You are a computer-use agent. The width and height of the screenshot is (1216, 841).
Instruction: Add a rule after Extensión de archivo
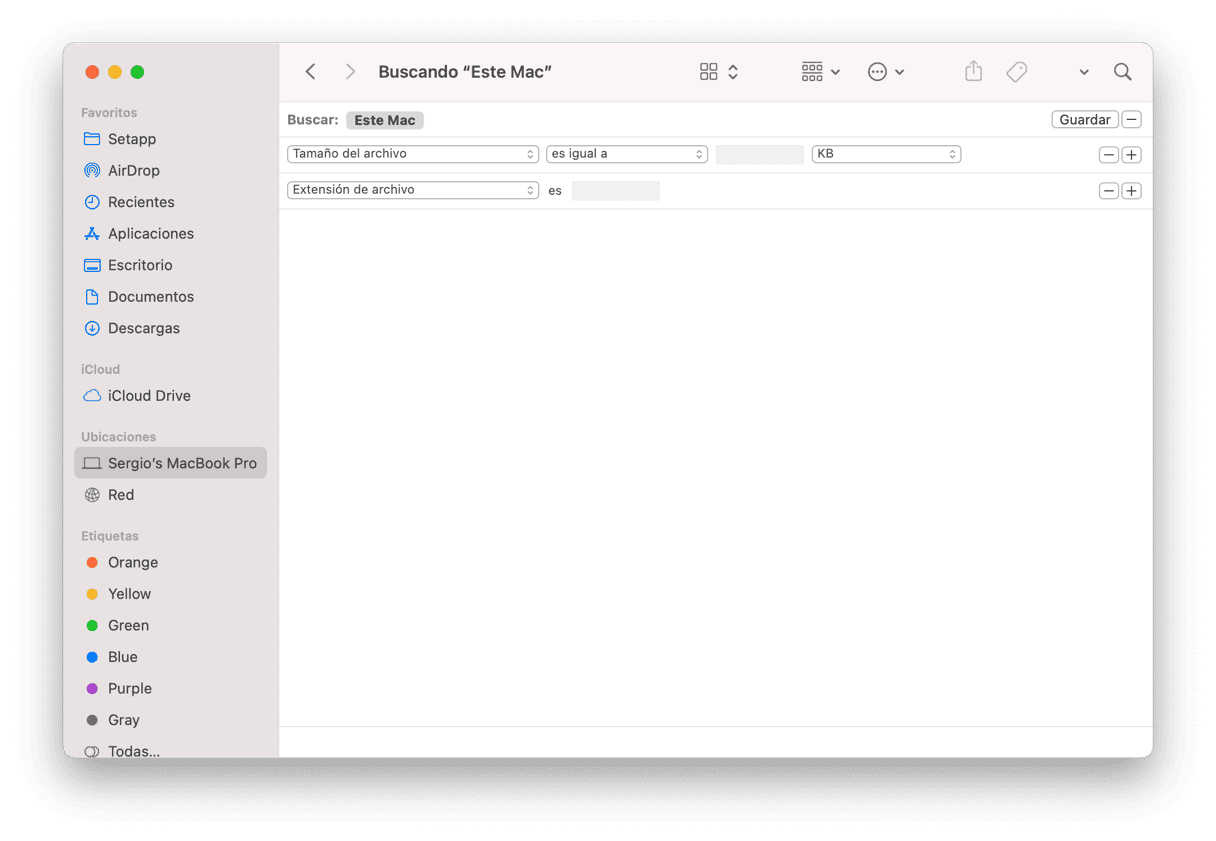[x=1131, y=191]
